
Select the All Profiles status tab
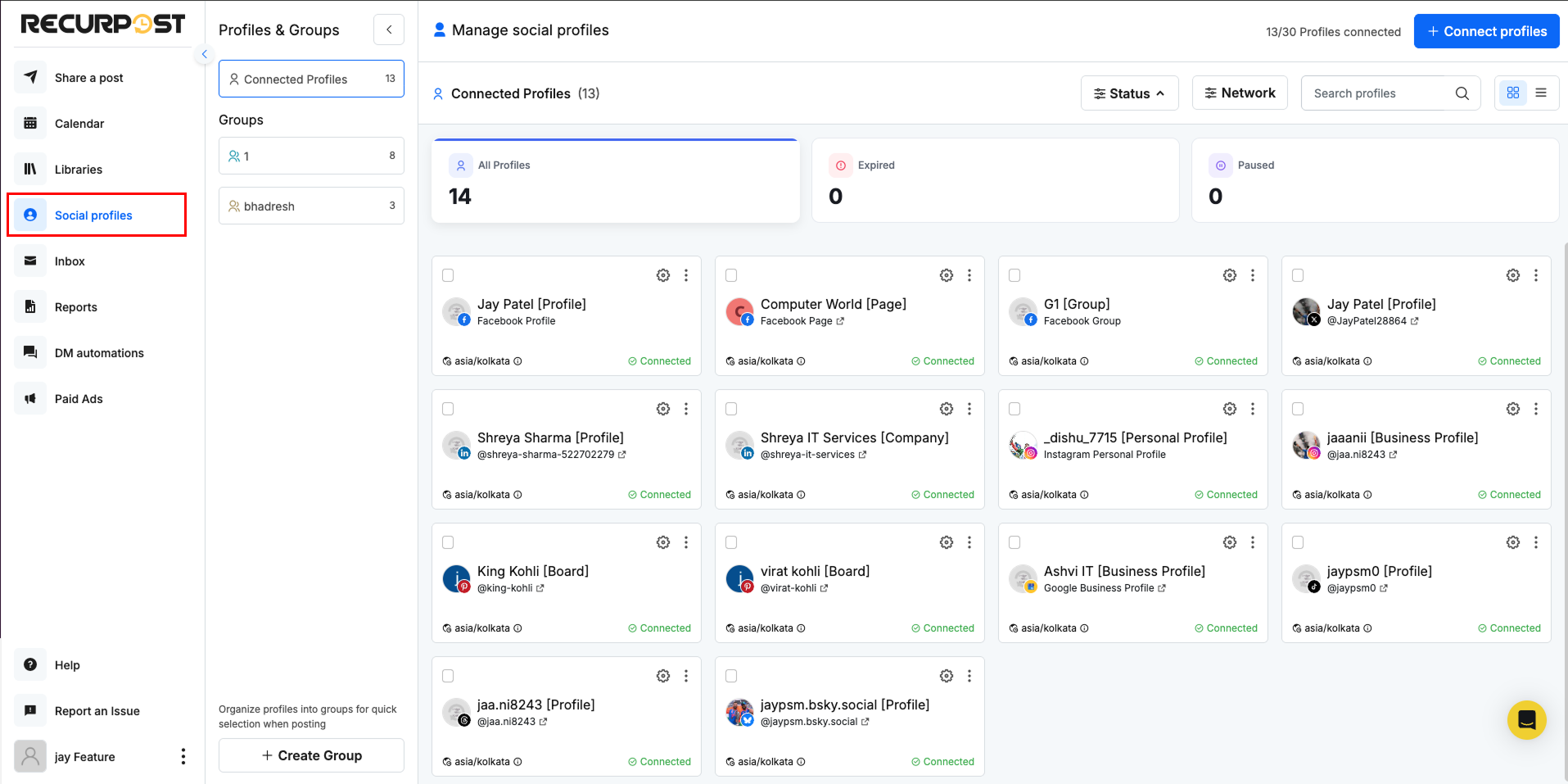[616, 180]
